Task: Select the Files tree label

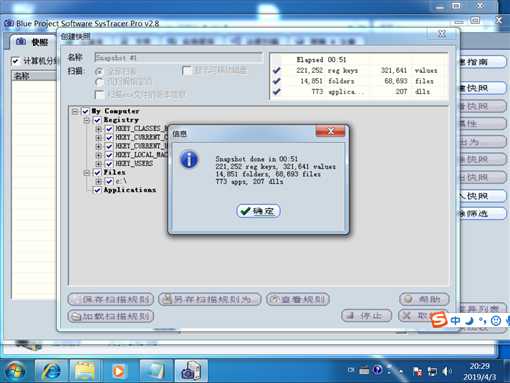Action: (x=114, y=172)
